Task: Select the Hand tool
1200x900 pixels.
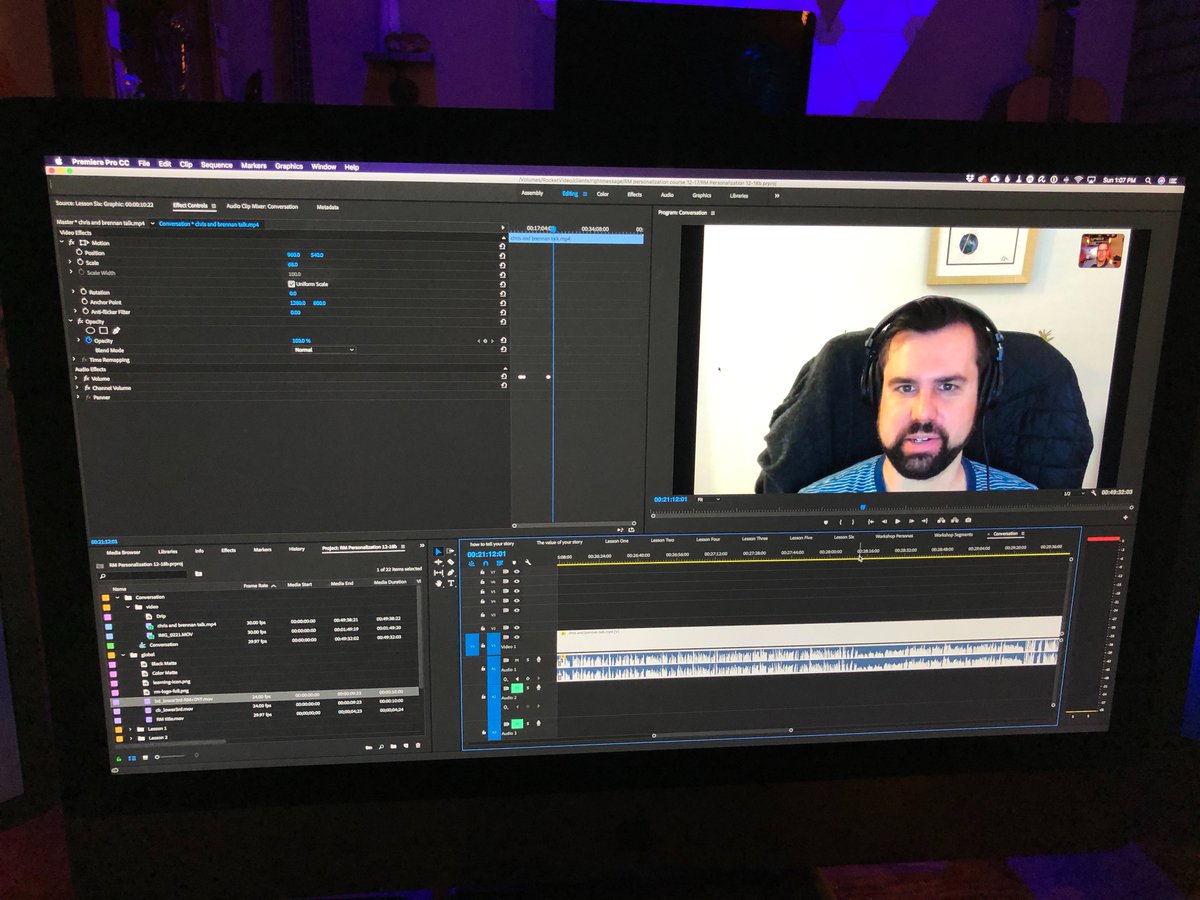Action: (438, 583)
